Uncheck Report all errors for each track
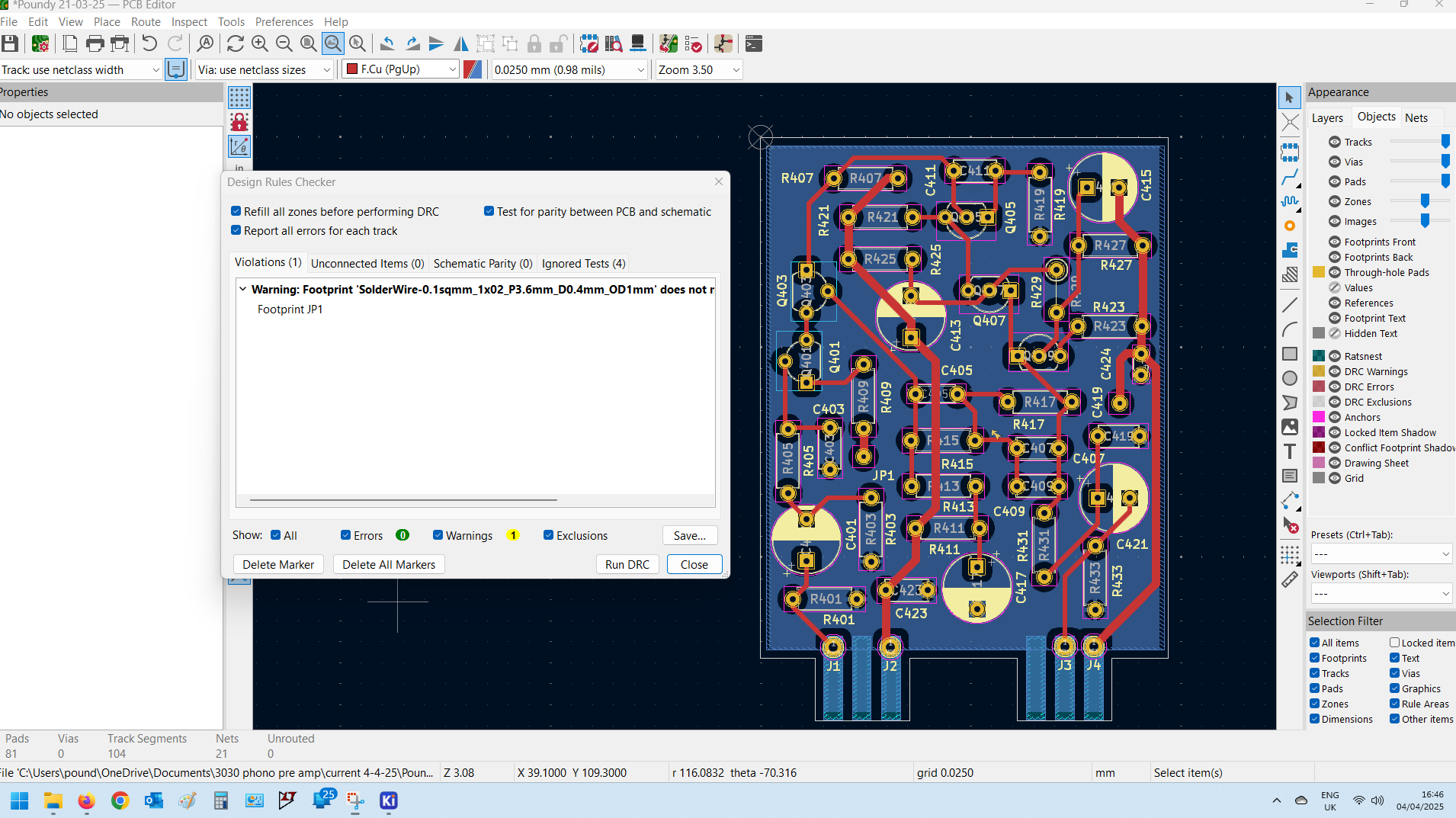The height and width of the screenshot is (818, 1456). (236, 230)
